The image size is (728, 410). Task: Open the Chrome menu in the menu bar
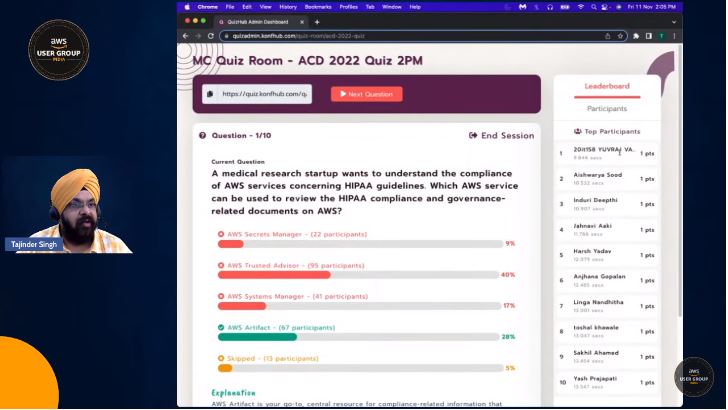[x=208, y=7]
